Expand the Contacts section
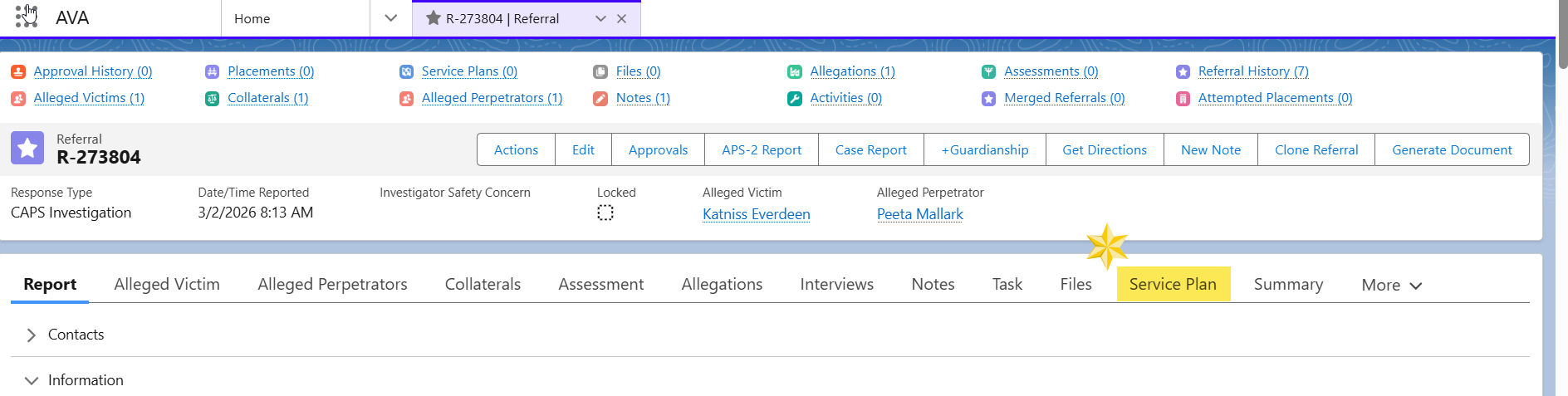 click(32, 335)
